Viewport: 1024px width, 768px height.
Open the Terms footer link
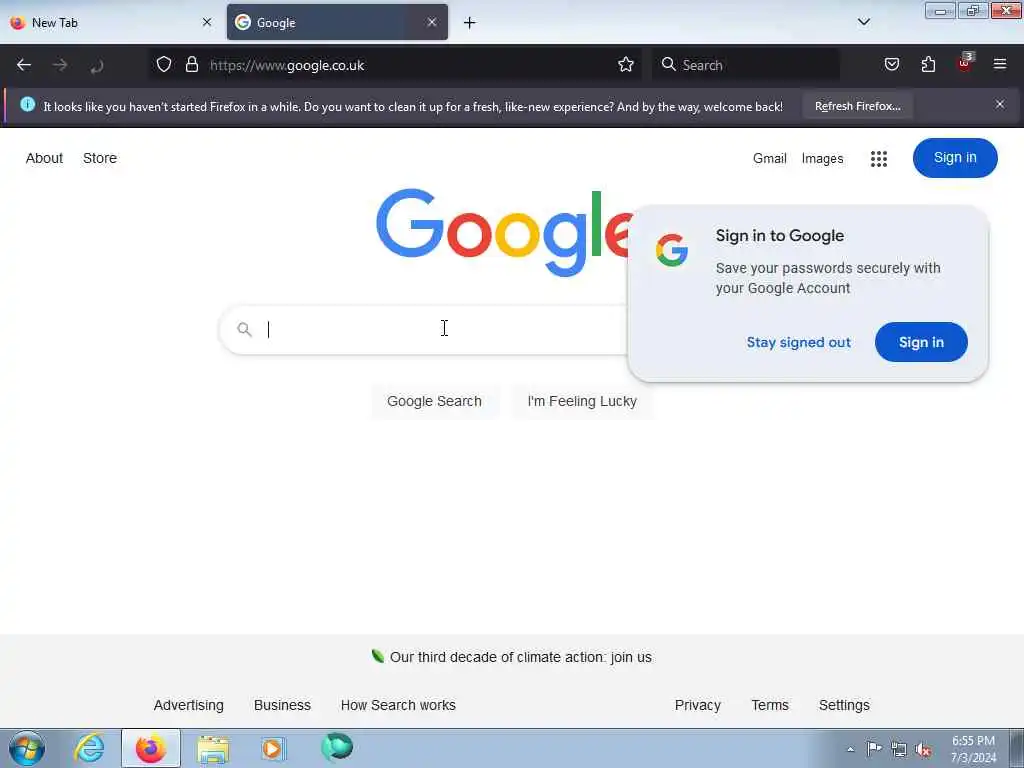[x=770, y=705]
